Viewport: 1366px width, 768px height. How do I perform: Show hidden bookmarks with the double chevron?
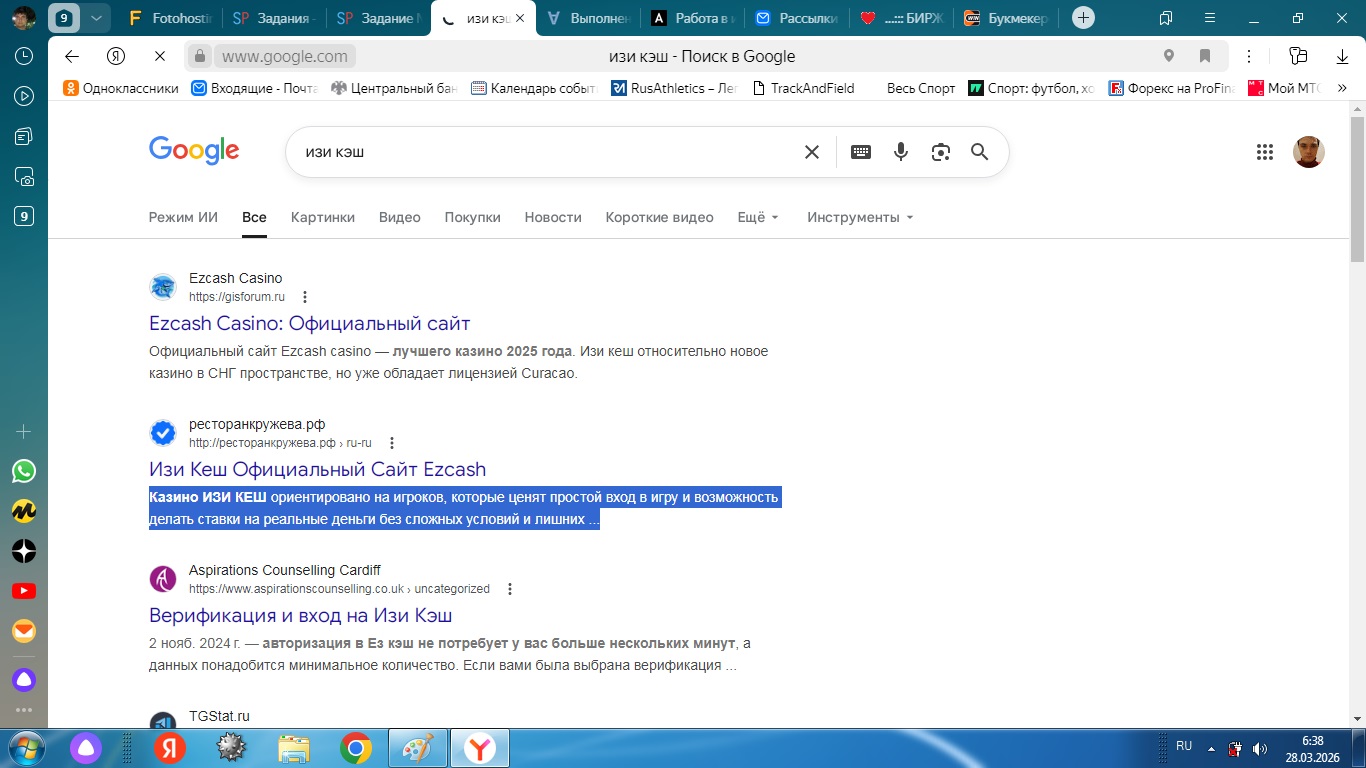pos(1342,88)
